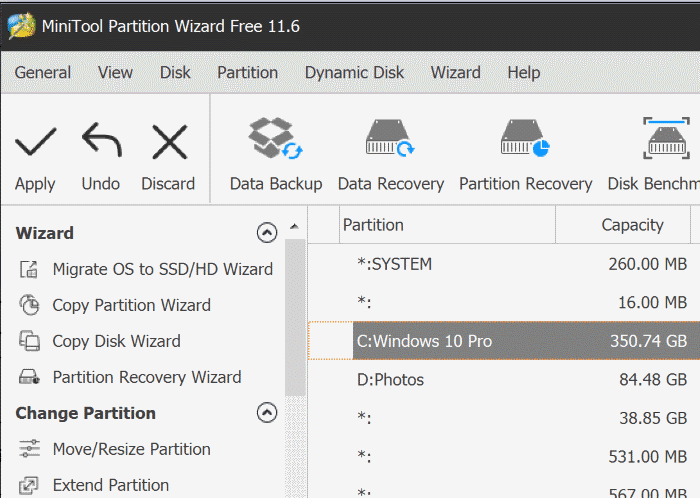This screenshot has height=498, width=700.
Task: Select the *:SYSTEM partition row
Action: click(504, 264)
